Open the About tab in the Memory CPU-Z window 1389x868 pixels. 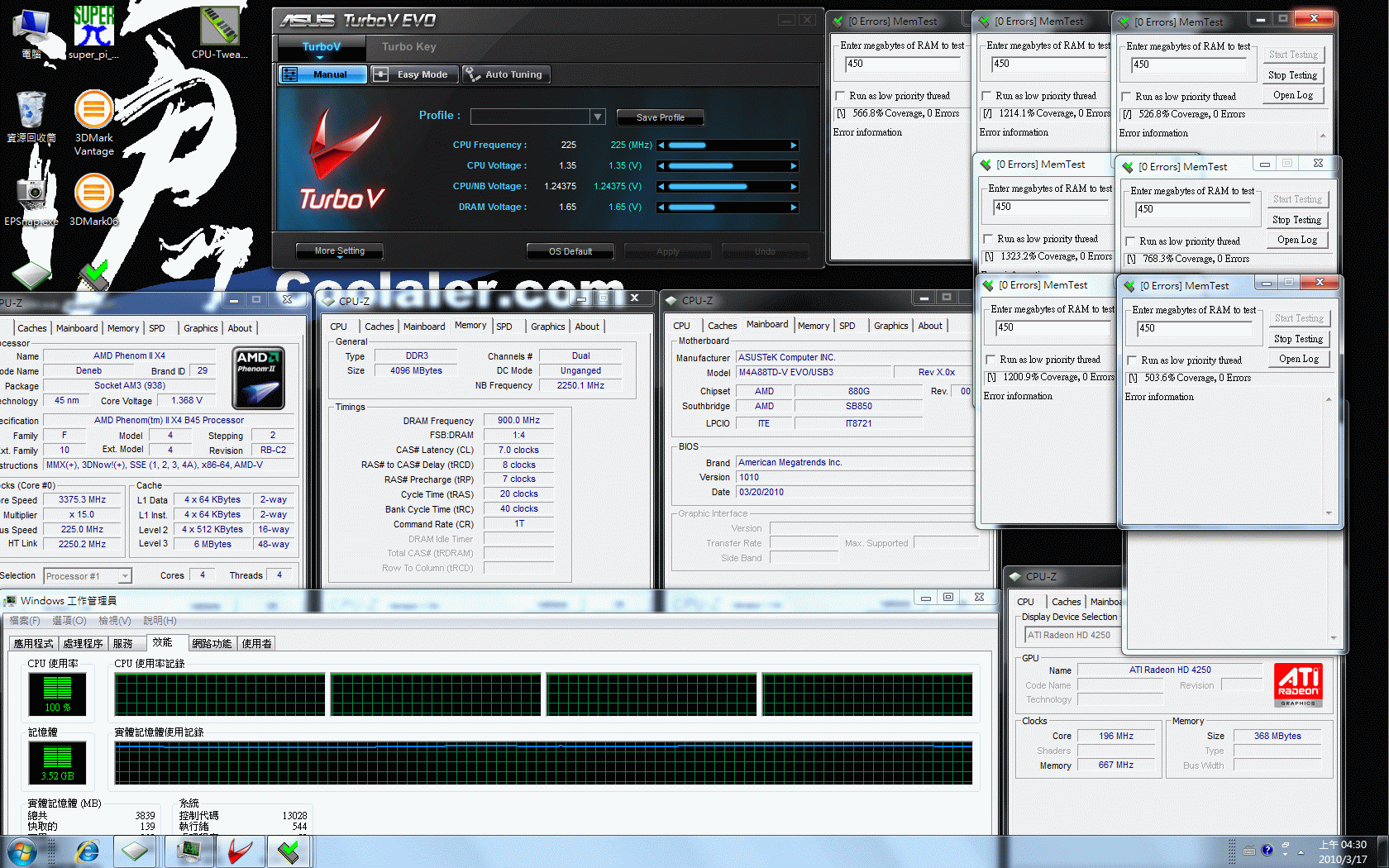[x=587, y=327]
